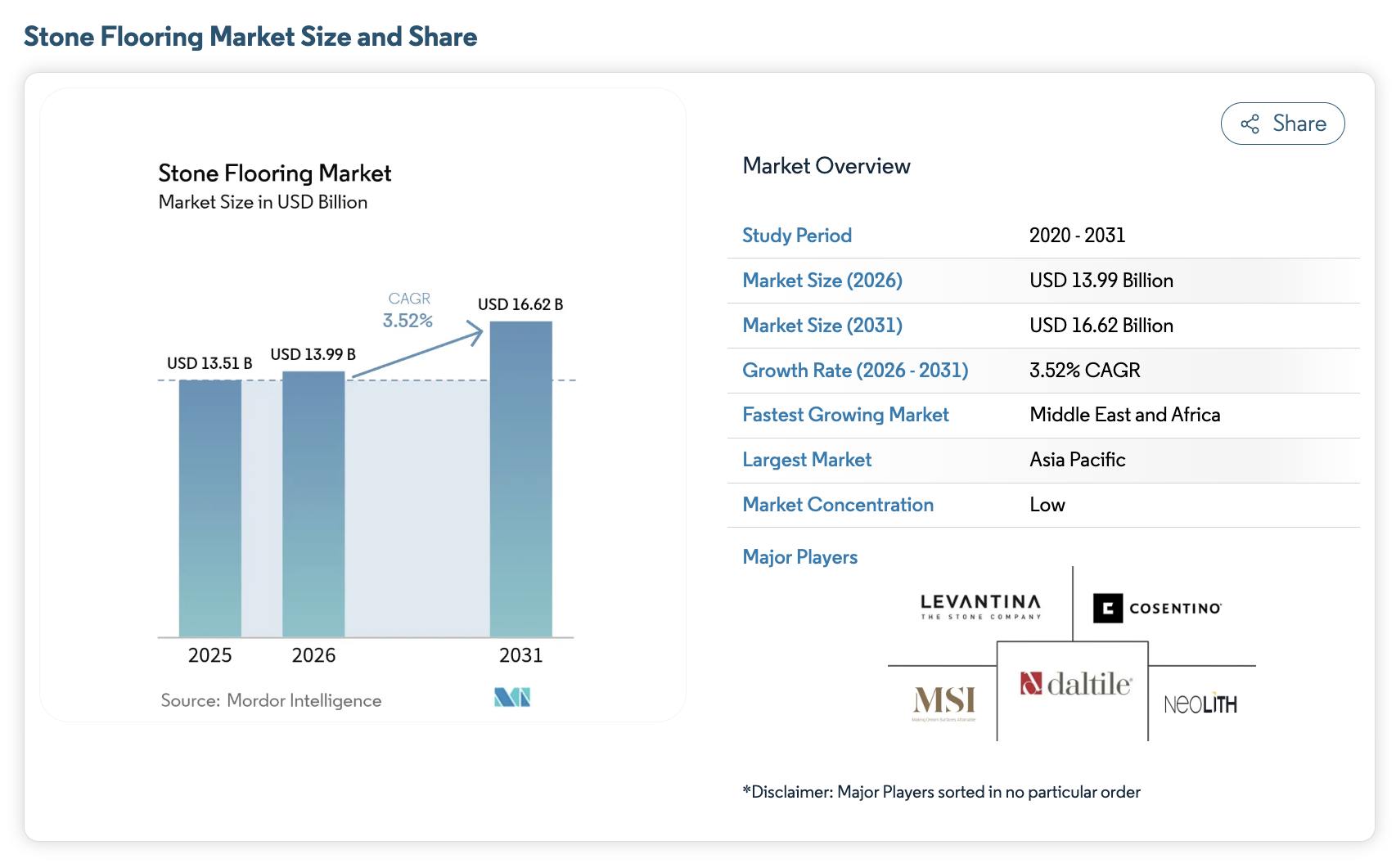The image size is (1396, 868).
Task: Click the 2026 bar in chart
Action: tap(313, 504)
